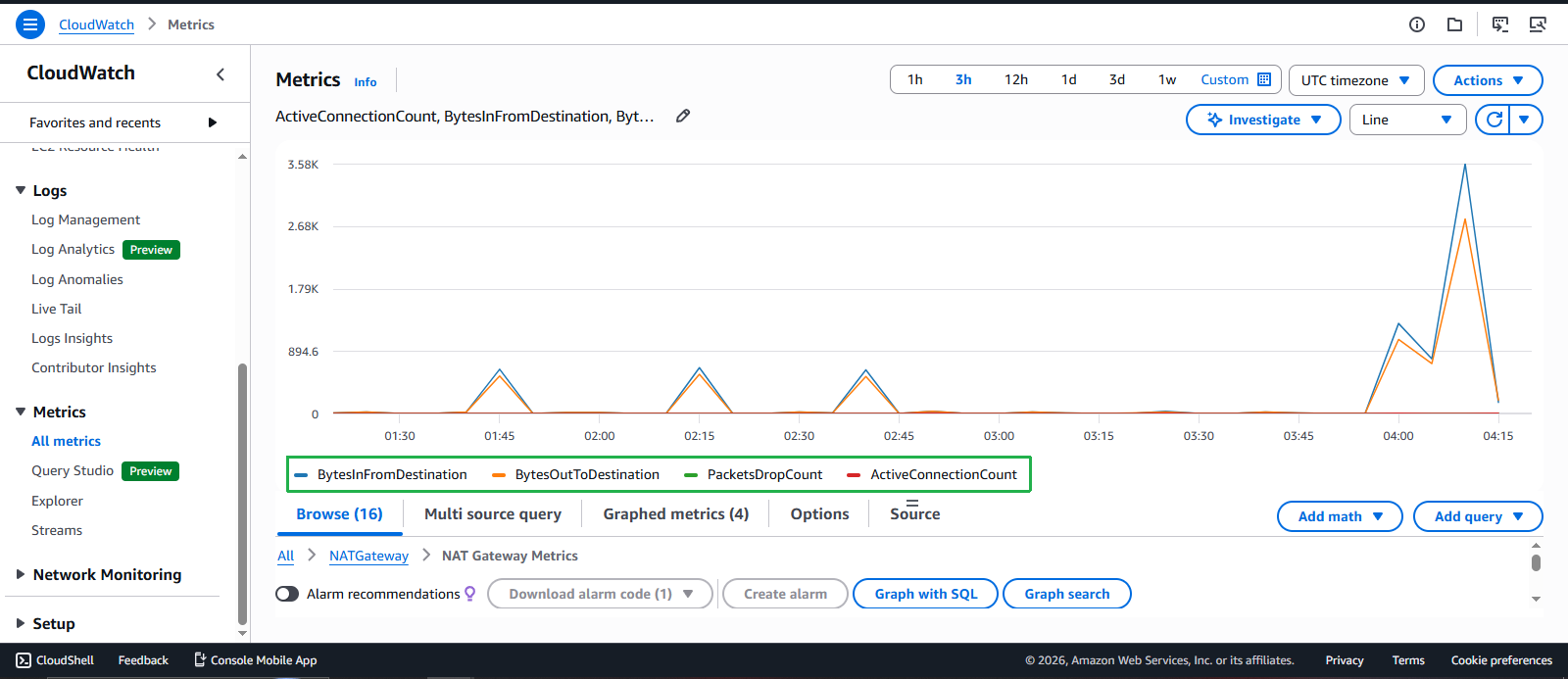Screen dimensions: 1568x679
Task: Open Console Mobile App link
Action: (255, 660)
